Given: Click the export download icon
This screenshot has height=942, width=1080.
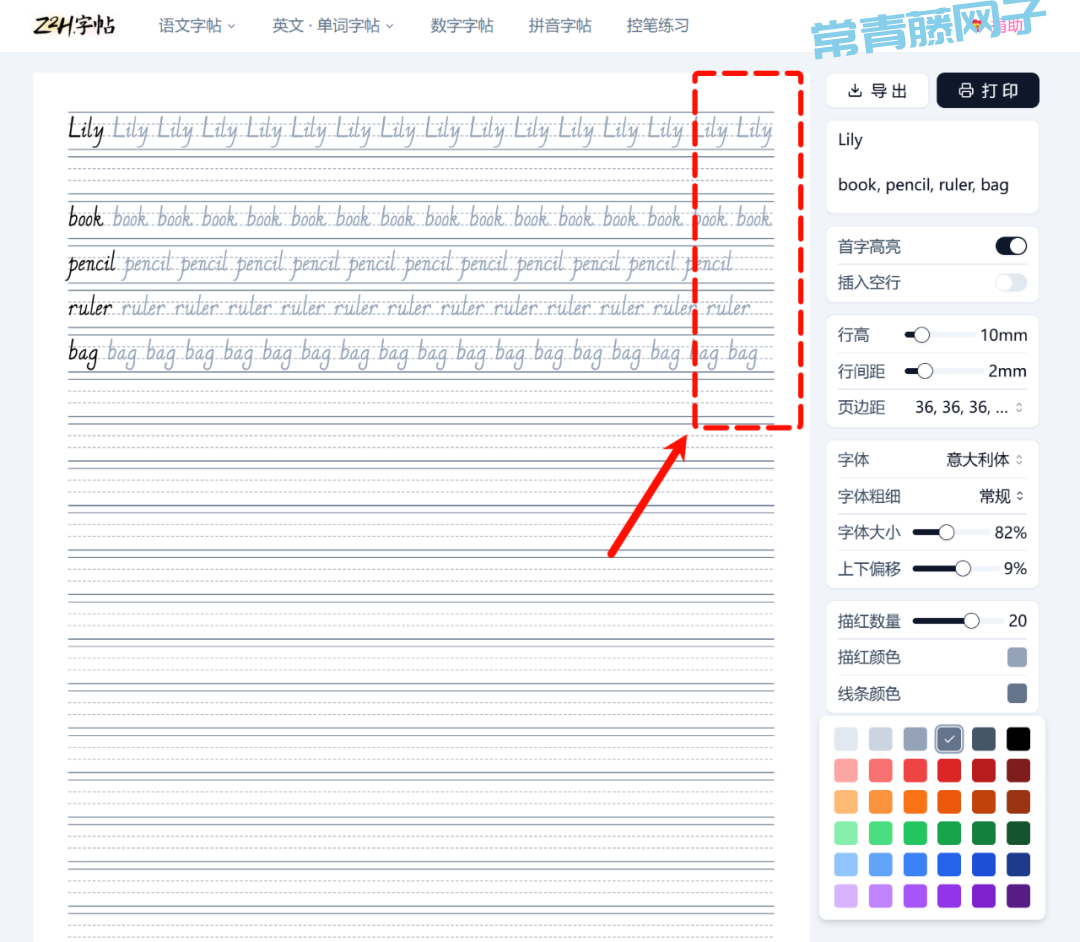Looking at the screenshot, I should coord(855,91).
